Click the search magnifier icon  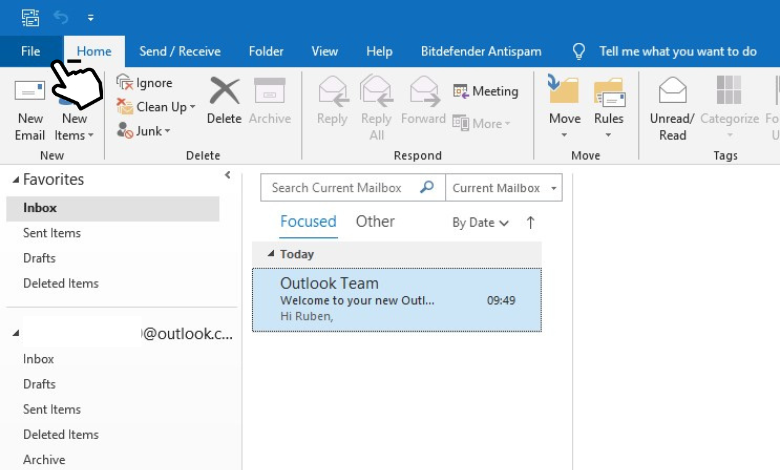[x=427, y=187]
